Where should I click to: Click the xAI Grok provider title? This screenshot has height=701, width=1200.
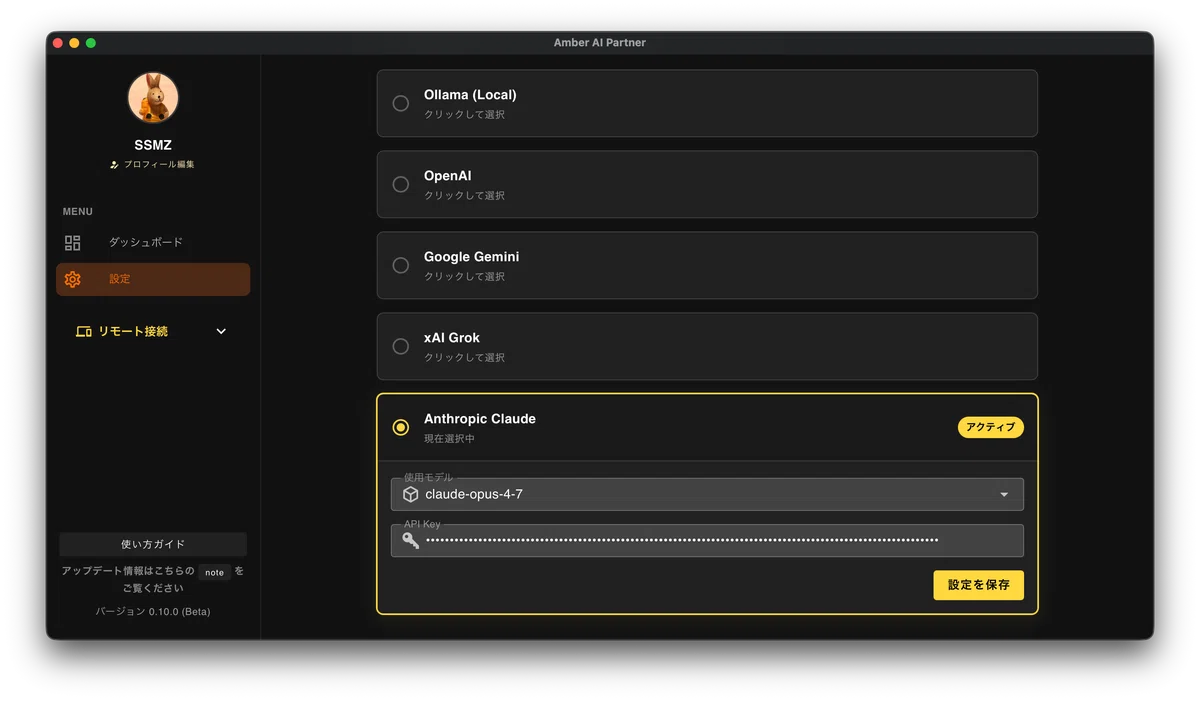pyautogui.click(x=452, y=338)
